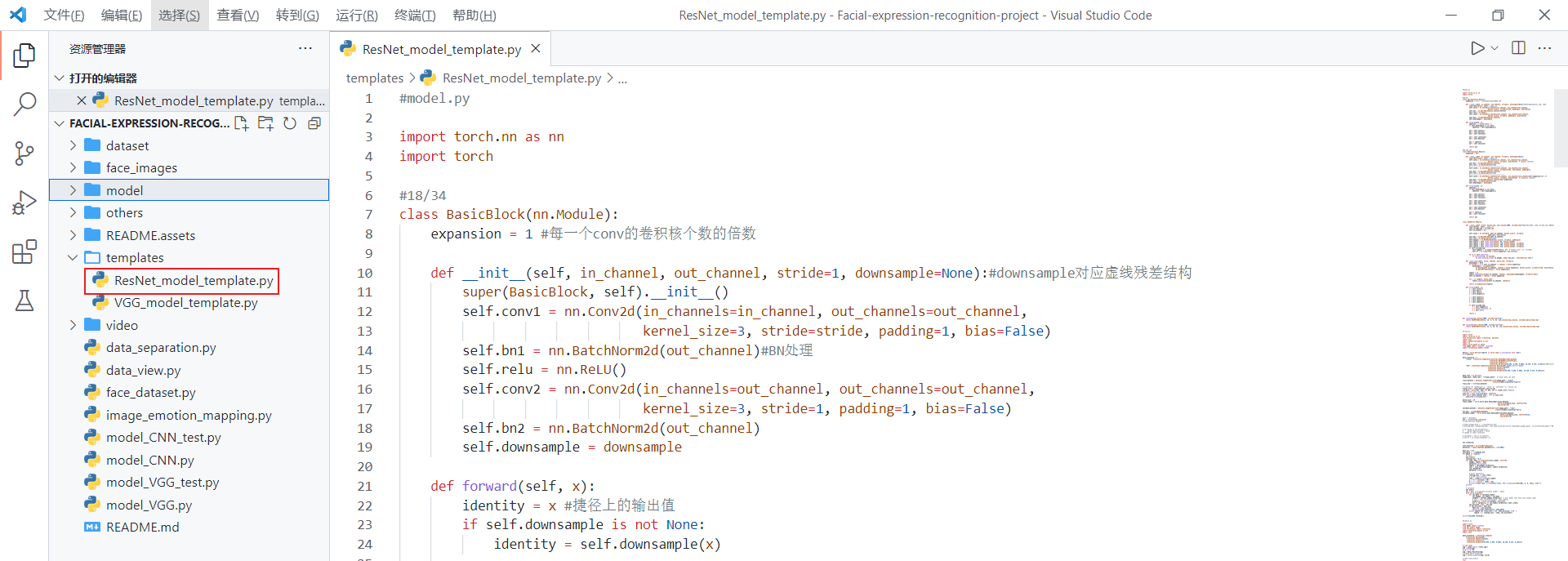This screenshot has height=561, width=1568.
Task: Open the 选择(S) menu
Action: click(179, 16)
